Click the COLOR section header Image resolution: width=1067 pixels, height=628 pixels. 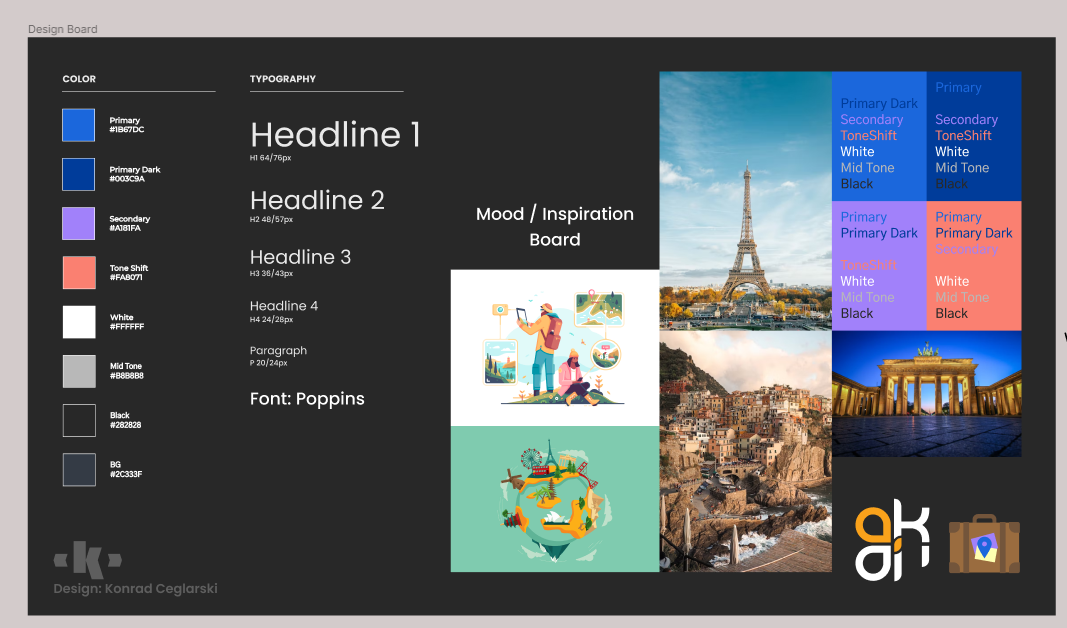tap(79, 78)
